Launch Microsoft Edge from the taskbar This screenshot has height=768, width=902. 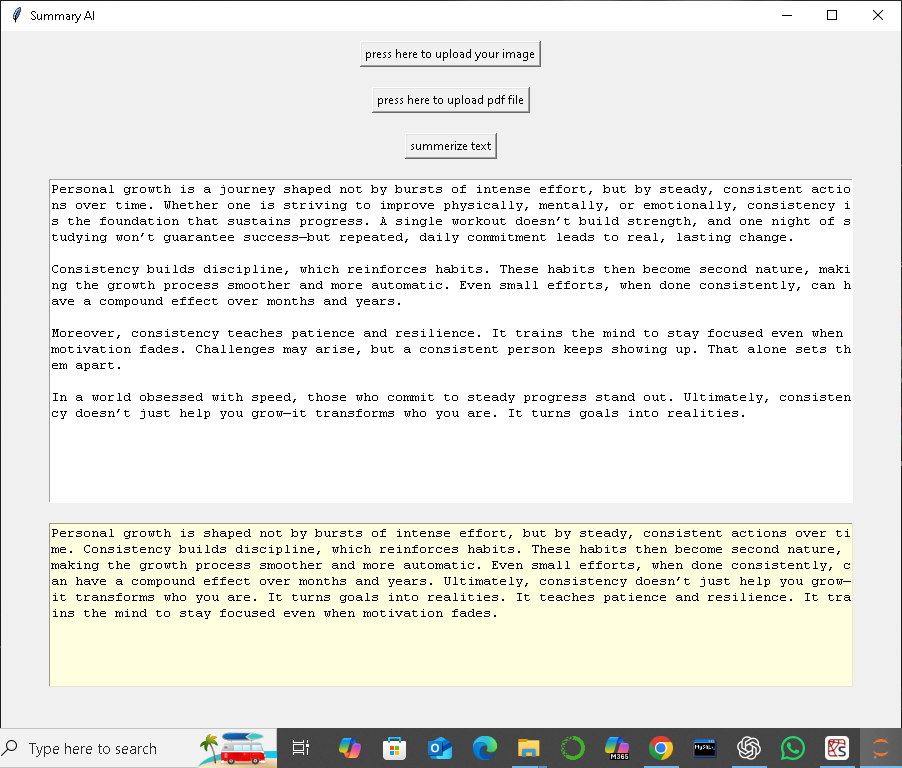(485, 748)
